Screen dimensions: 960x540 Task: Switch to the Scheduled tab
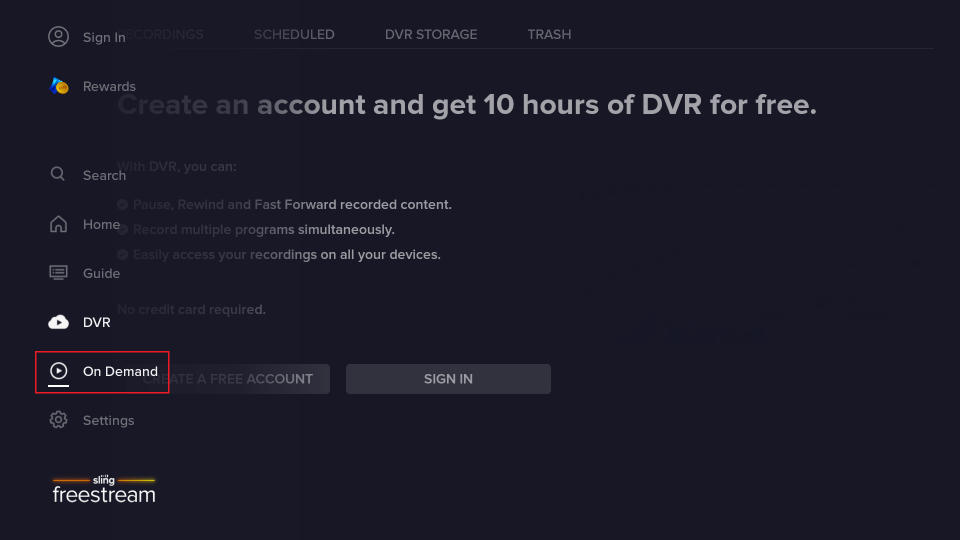(294, 34)
